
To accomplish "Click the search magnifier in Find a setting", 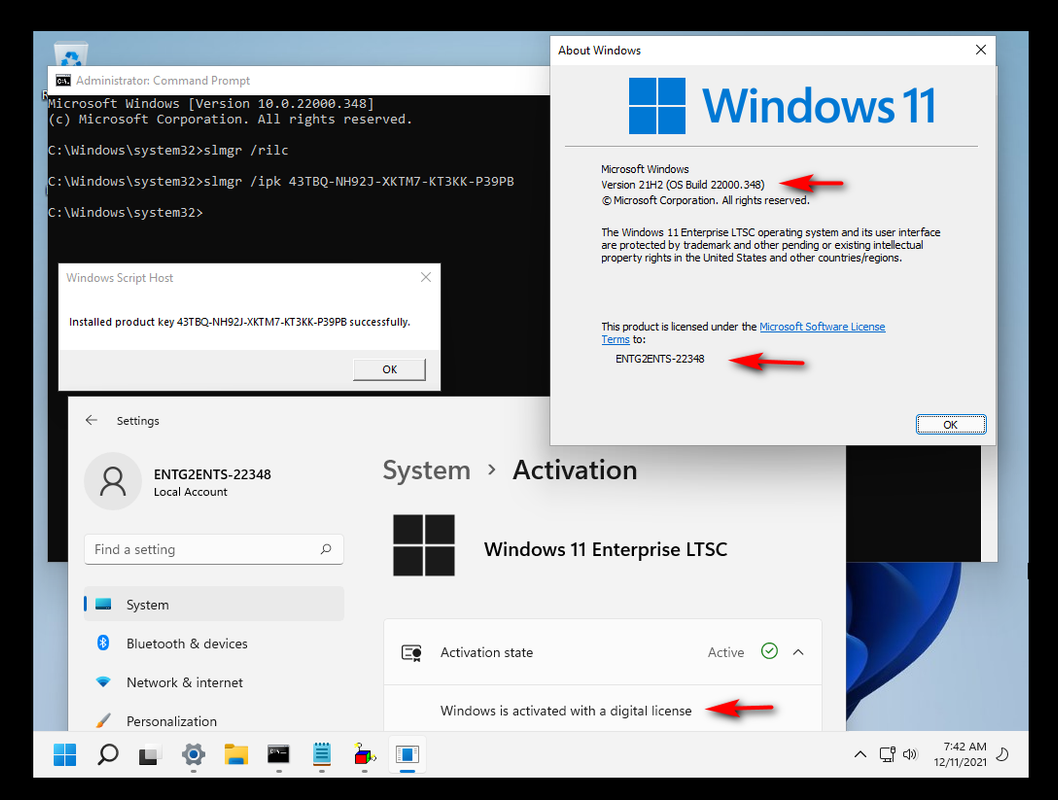I will click(326, 549).
